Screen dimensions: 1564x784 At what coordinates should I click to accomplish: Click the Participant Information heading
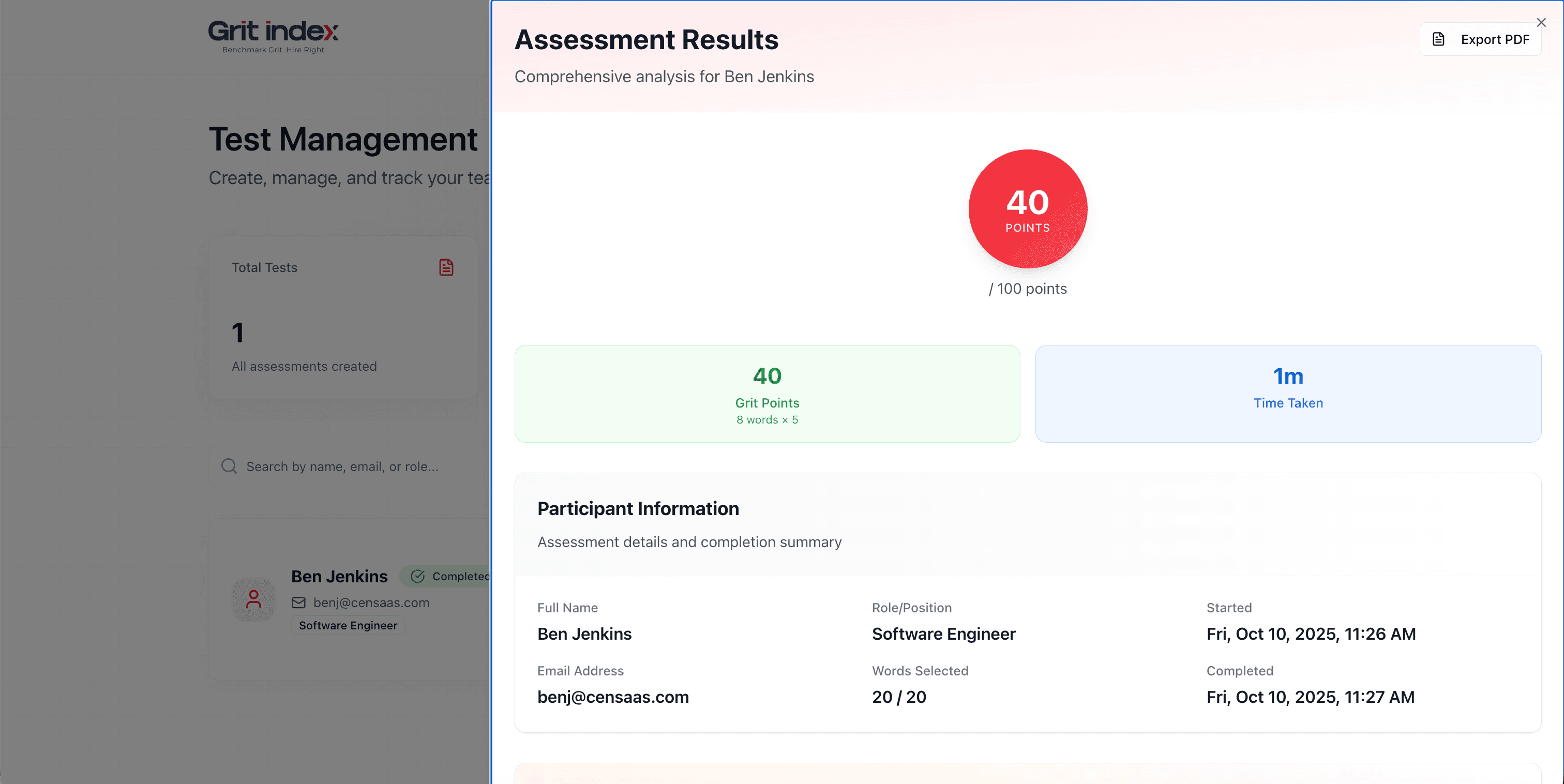pyautogui.click(x=638, y=508)
